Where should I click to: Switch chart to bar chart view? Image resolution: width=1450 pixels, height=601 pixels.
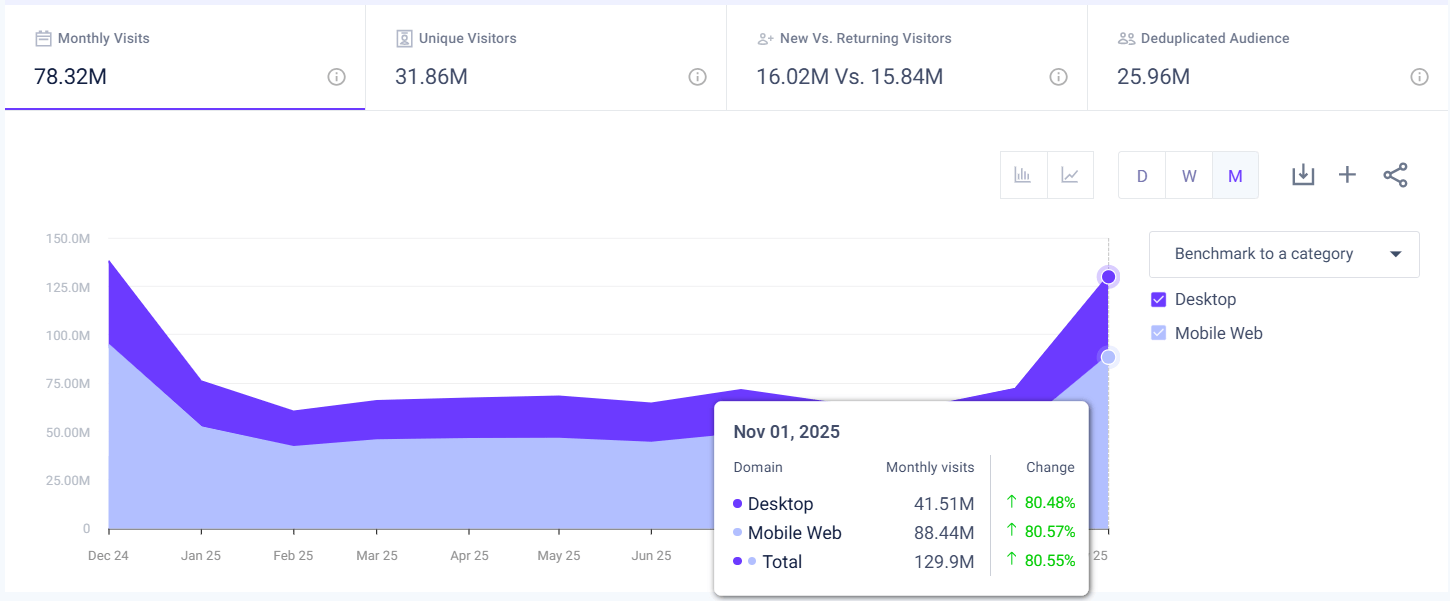coord(1023,174)
